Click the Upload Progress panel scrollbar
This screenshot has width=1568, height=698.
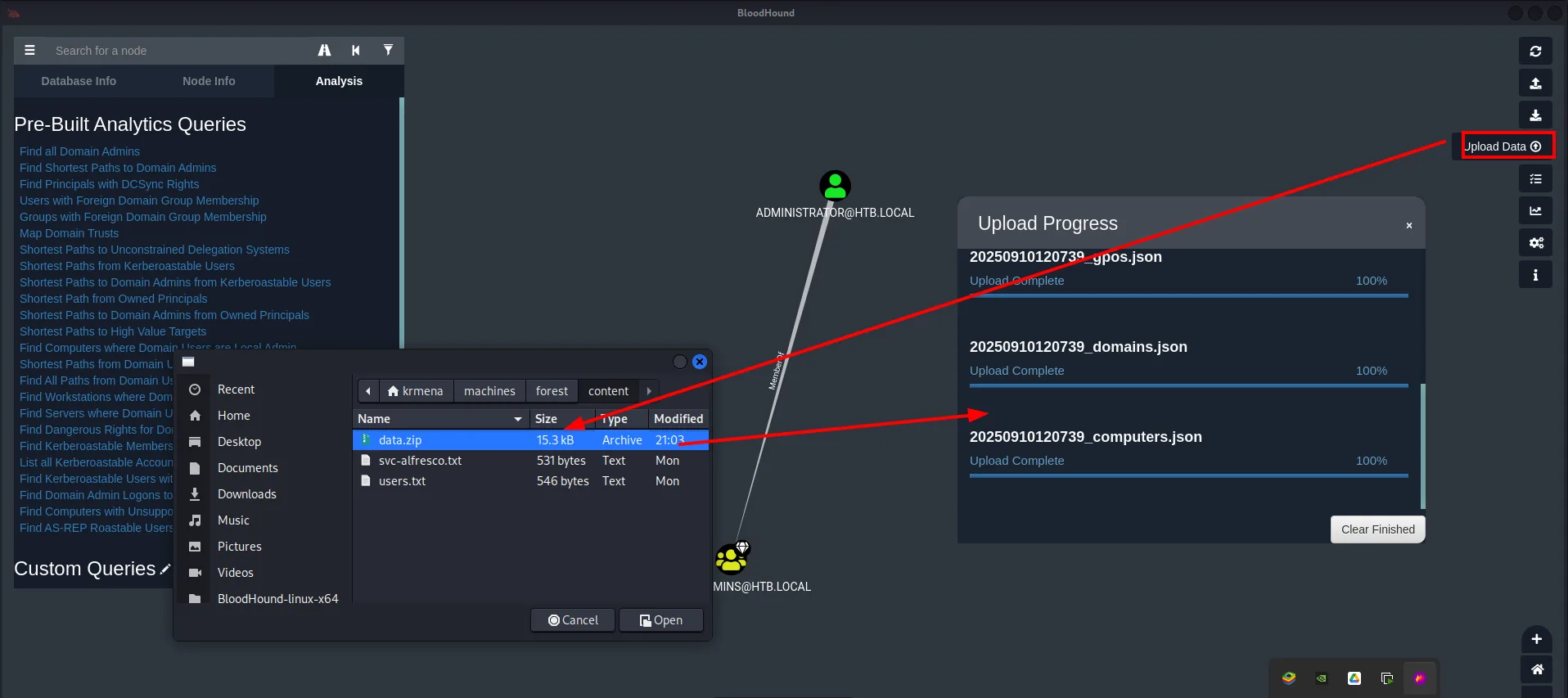pos(1423,446)
